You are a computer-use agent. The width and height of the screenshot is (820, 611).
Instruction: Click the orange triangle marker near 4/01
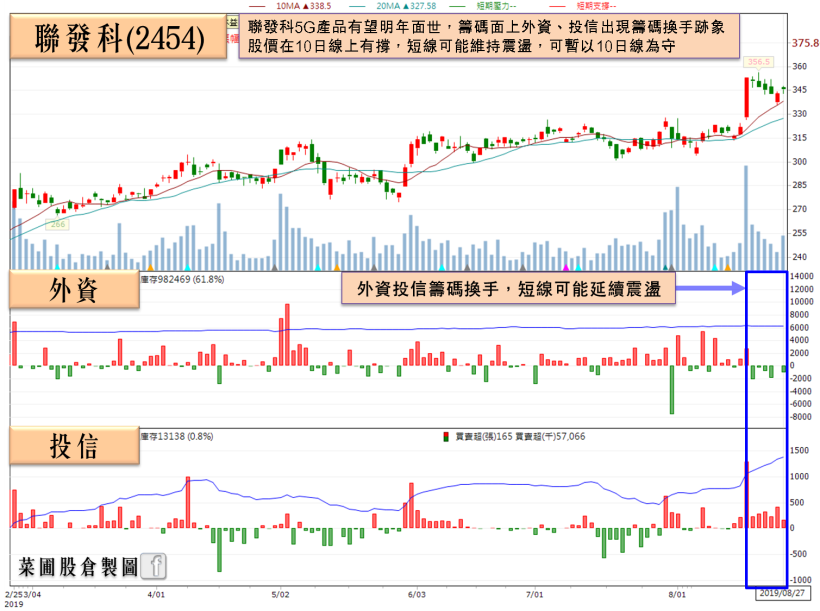150,267
